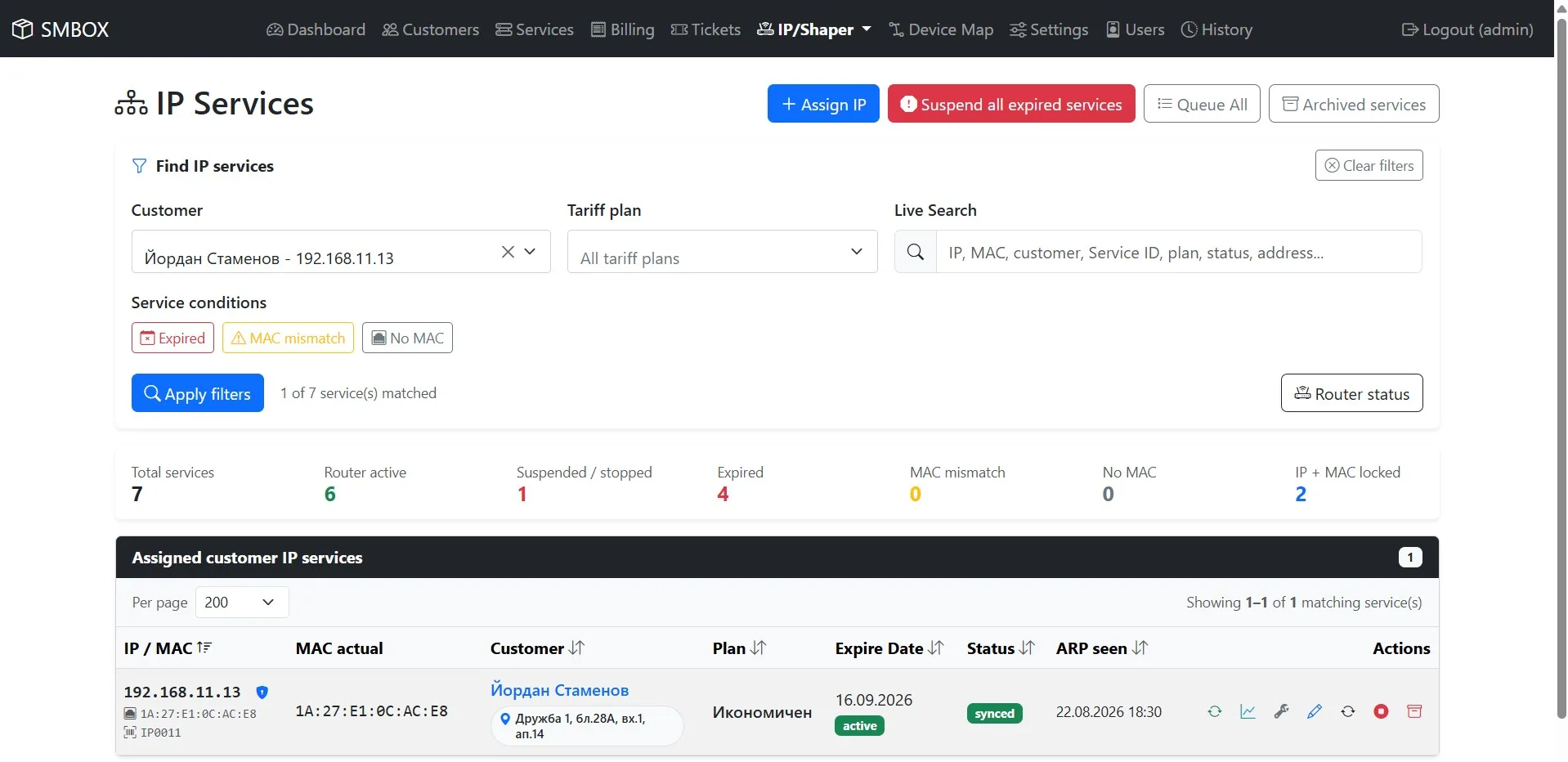Sort the table by ARP seen column
The image size is (1568, 762).
(1140, 648)
